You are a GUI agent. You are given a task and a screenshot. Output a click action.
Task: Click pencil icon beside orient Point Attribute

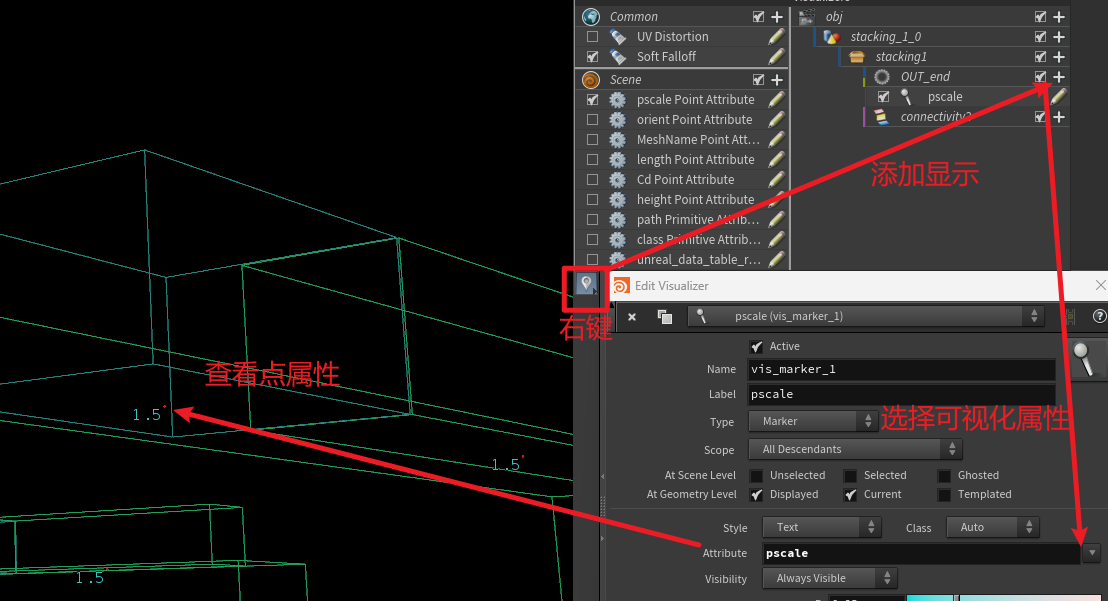pos(776,120)
